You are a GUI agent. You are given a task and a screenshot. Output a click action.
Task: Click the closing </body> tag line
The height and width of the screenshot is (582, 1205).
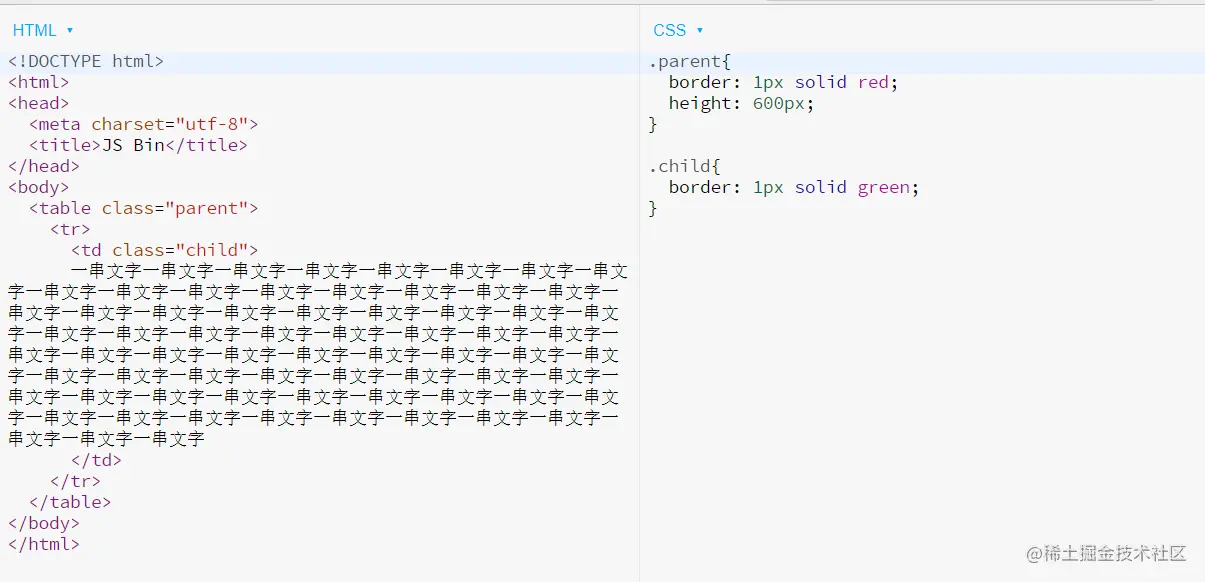click(x=44, y=523)
